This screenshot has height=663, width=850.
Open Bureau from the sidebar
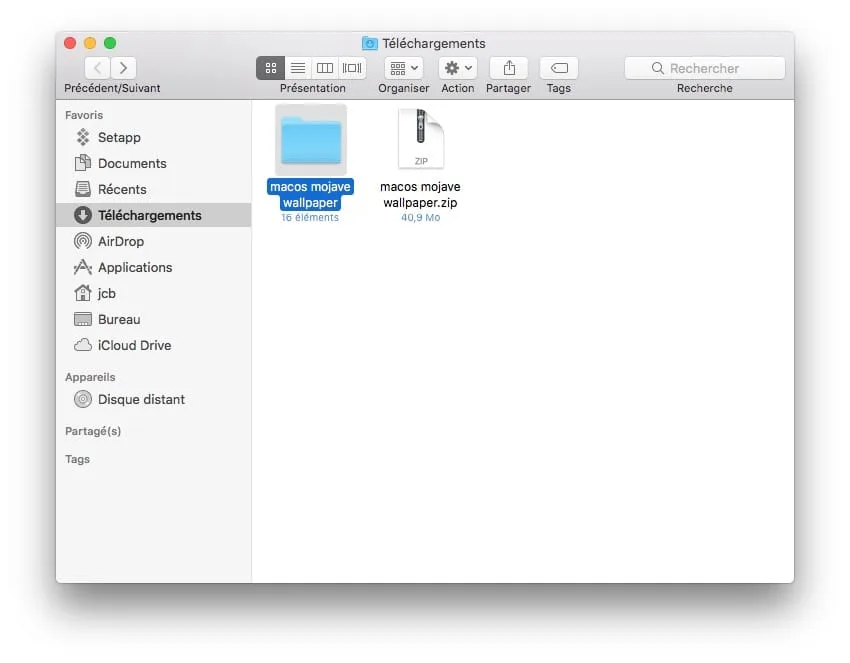click(119, 319)
